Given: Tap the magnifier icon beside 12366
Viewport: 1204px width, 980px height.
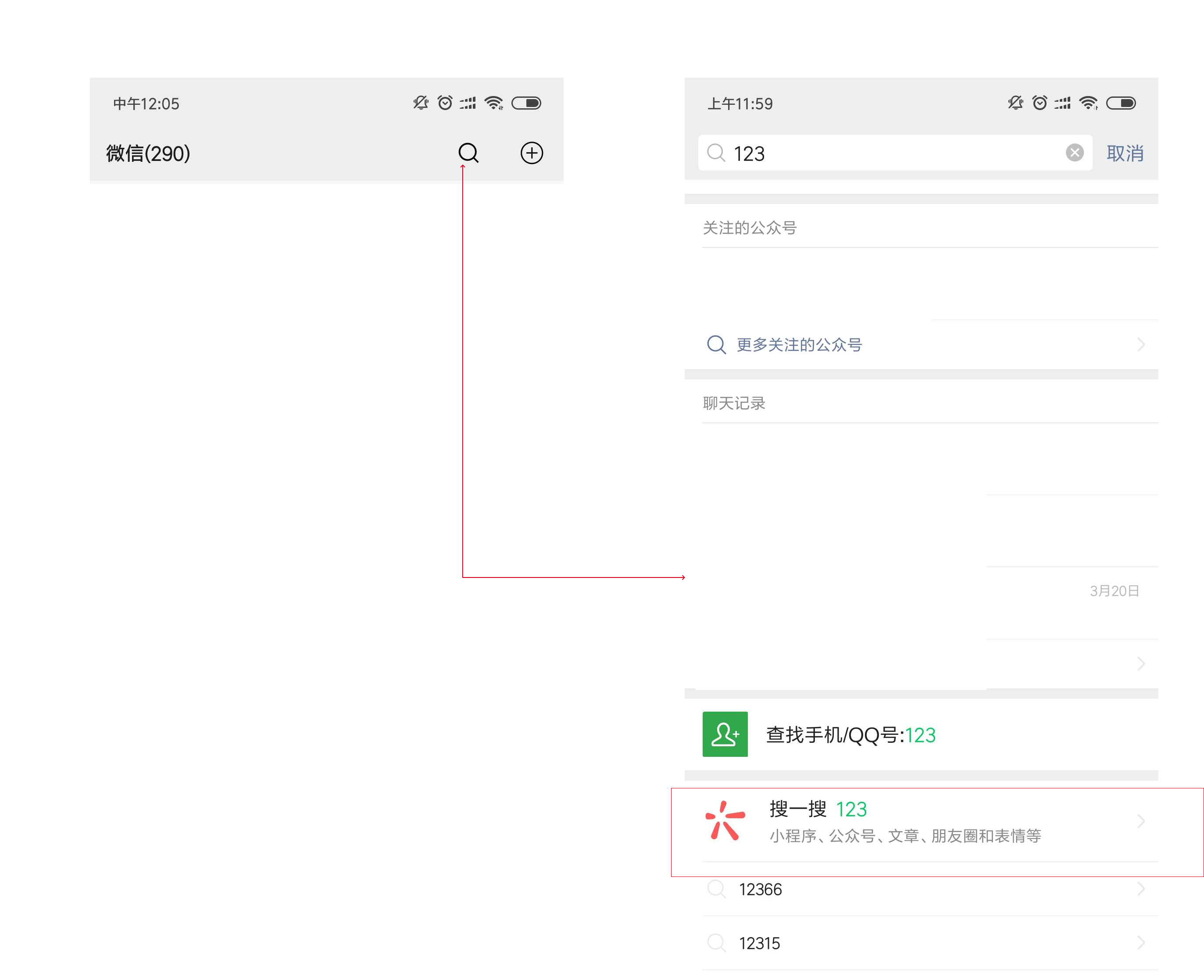Looking at the screenshot, I should [716, 888].
